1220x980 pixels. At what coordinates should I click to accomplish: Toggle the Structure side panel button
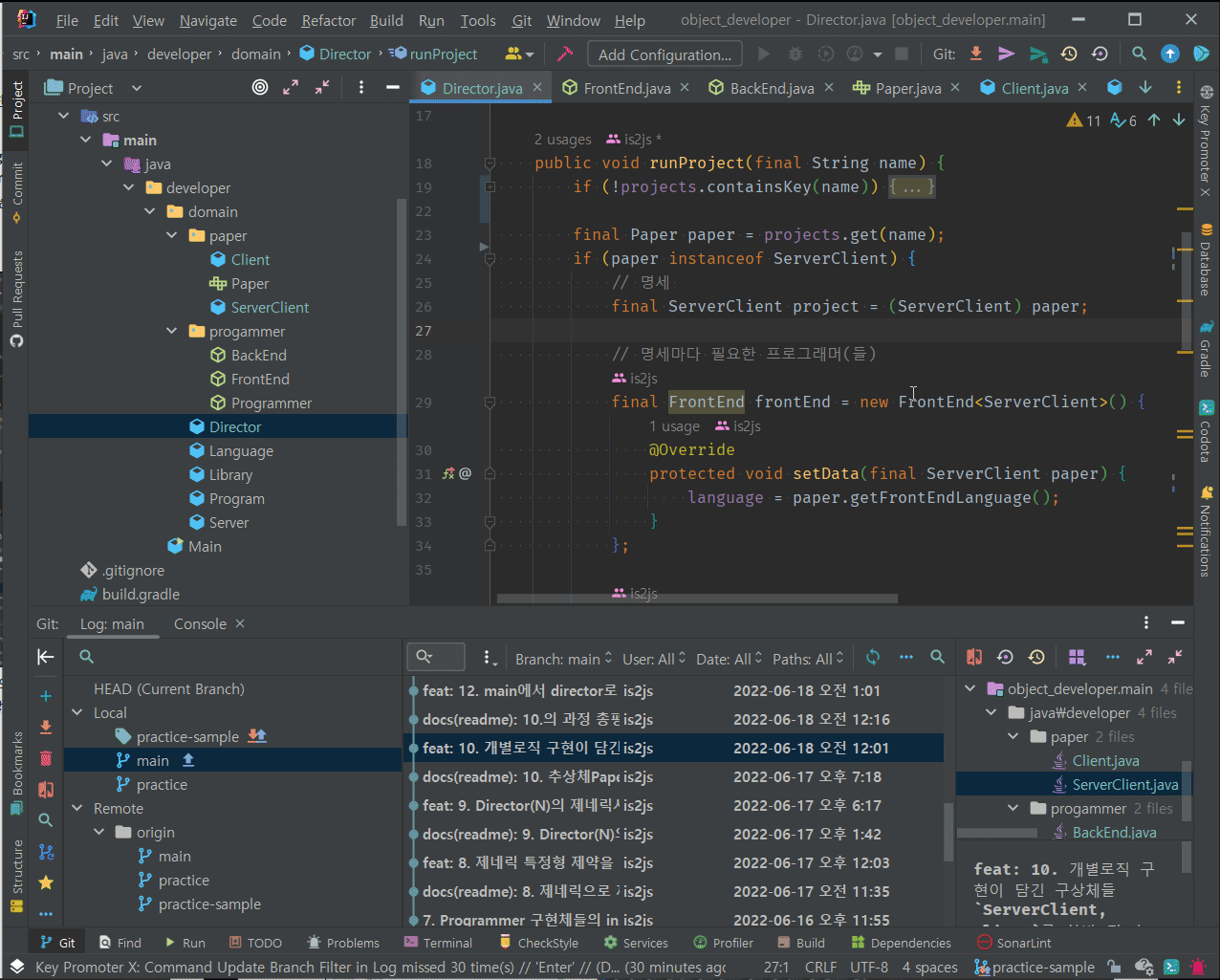pyautogui.click(x=17, y=874)
